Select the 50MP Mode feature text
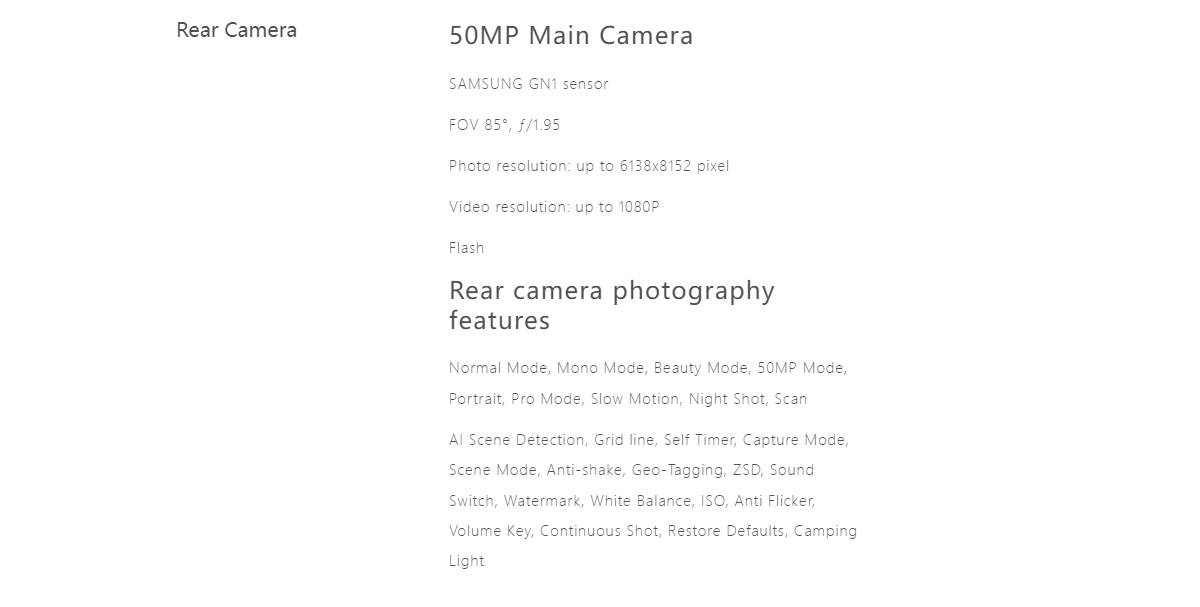1200x607 pixels. 800,368
